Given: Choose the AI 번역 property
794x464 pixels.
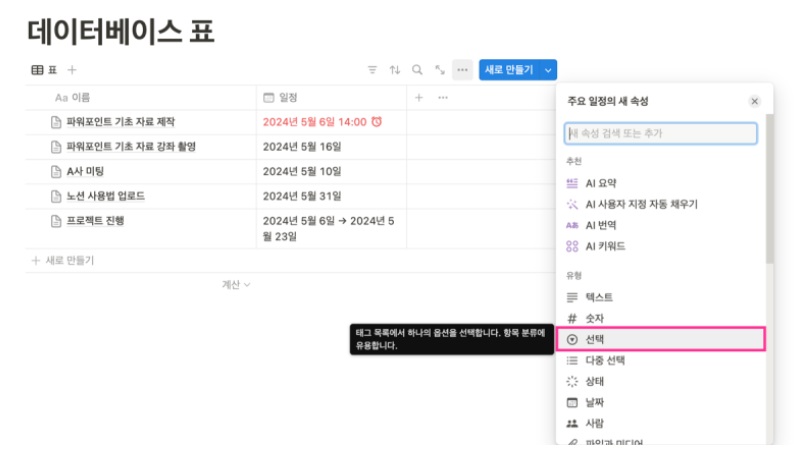Looking at the screenshot, I should [661, 225].
